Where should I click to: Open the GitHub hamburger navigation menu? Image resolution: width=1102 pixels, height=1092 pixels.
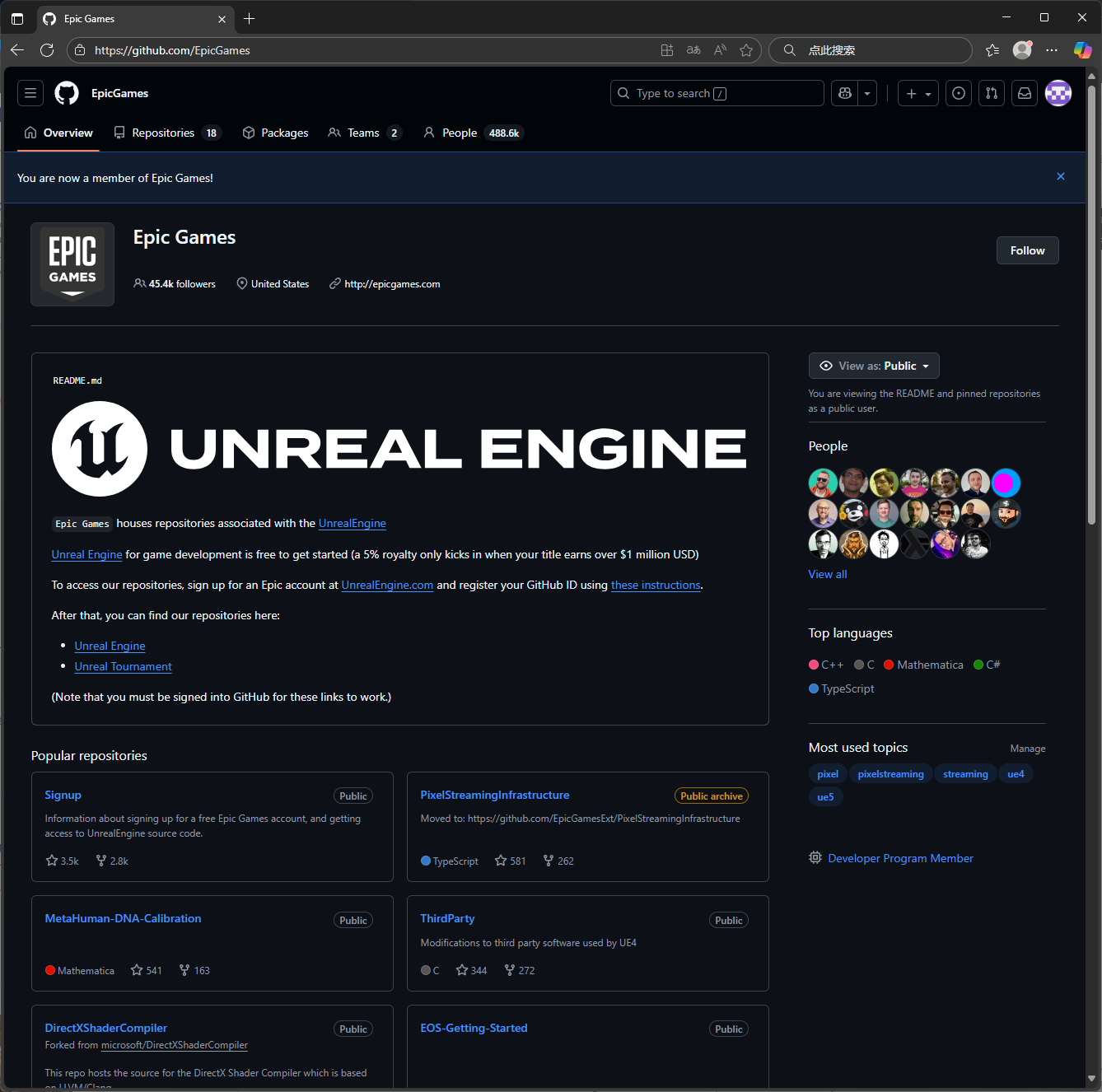point(30,93)
